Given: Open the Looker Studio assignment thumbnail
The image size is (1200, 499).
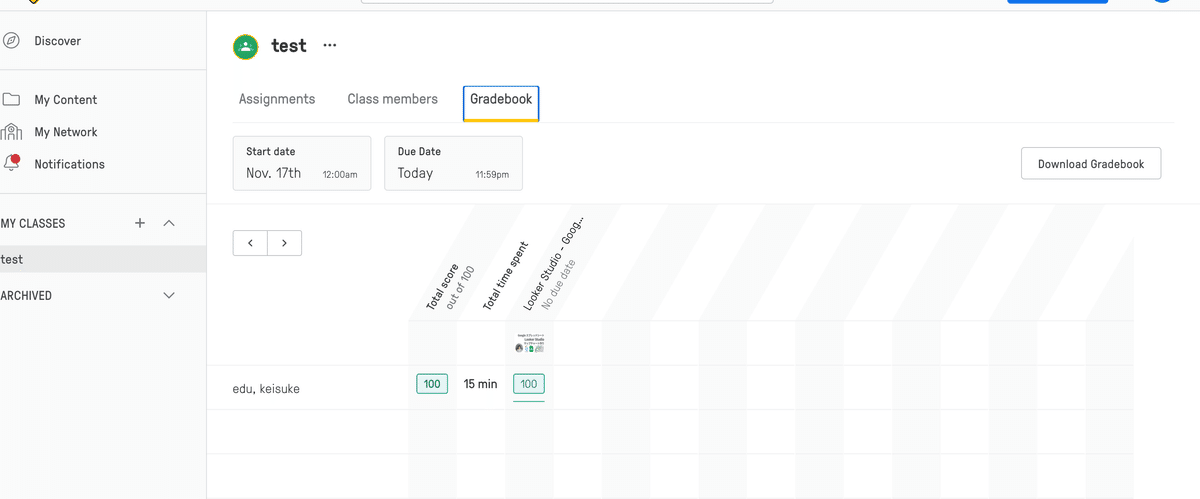Looking at the screenshot, I should (x=529, y=342).
